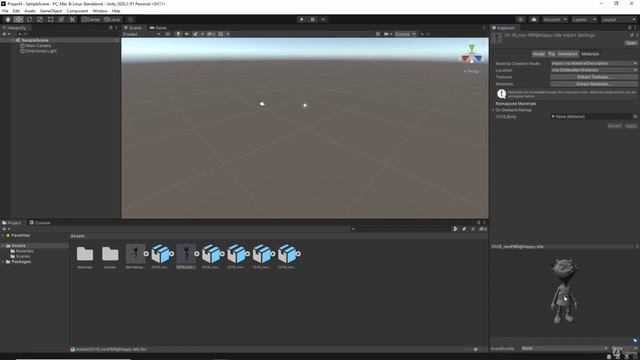
Task: Toggle scene audio in Scene view
Action: [x=187, y=34]
